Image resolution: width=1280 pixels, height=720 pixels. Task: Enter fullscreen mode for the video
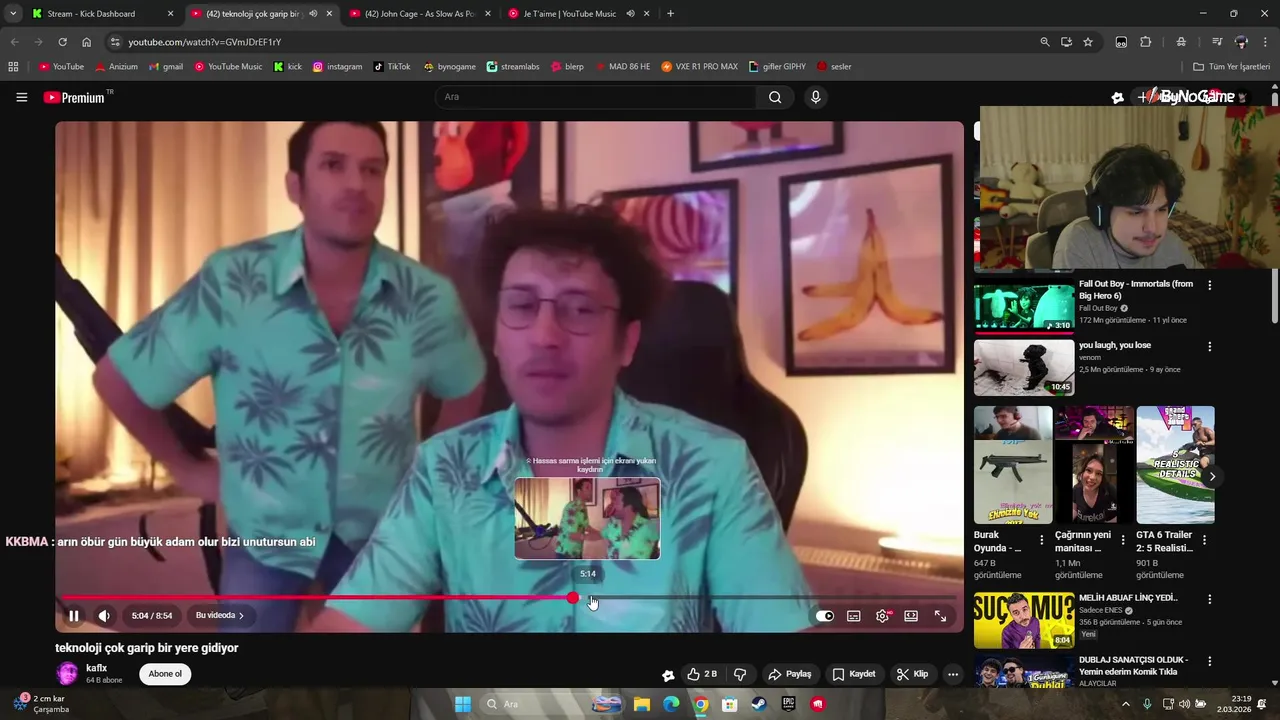click(x=940, y=616)
